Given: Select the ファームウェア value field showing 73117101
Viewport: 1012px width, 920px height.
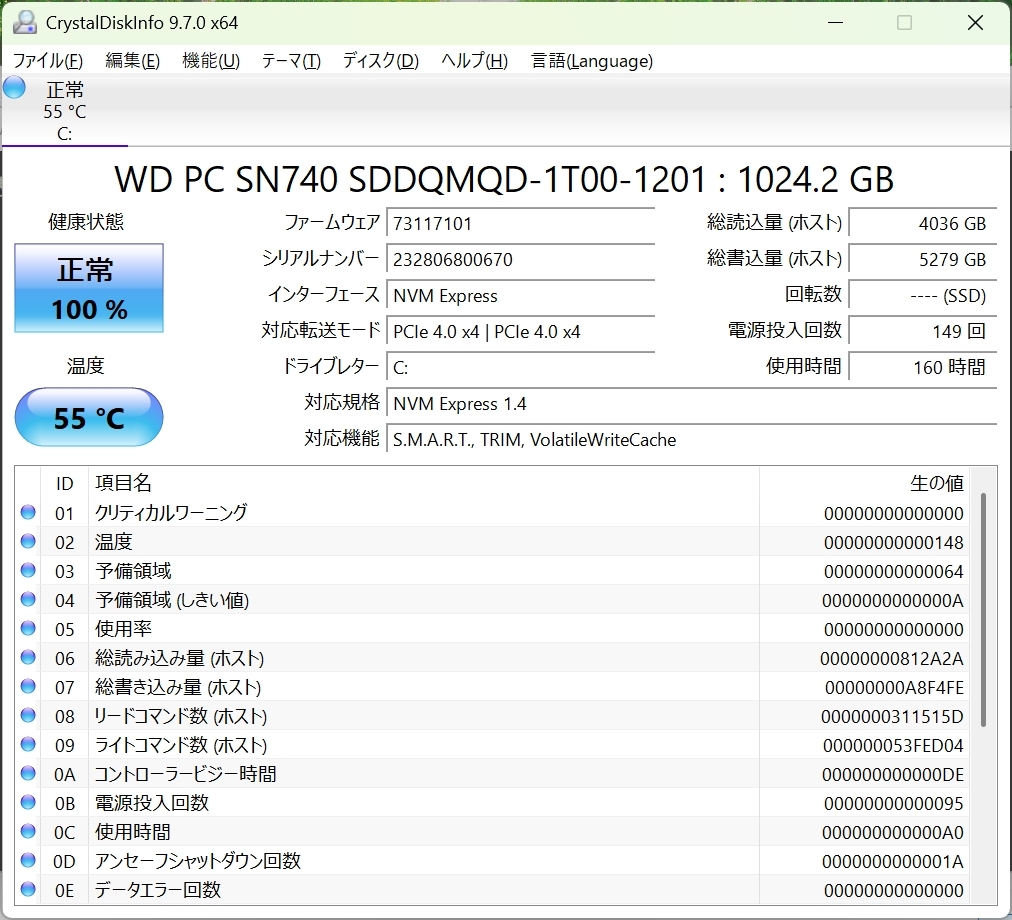Looking at the screenshot, I should click(x=521, y=223).
